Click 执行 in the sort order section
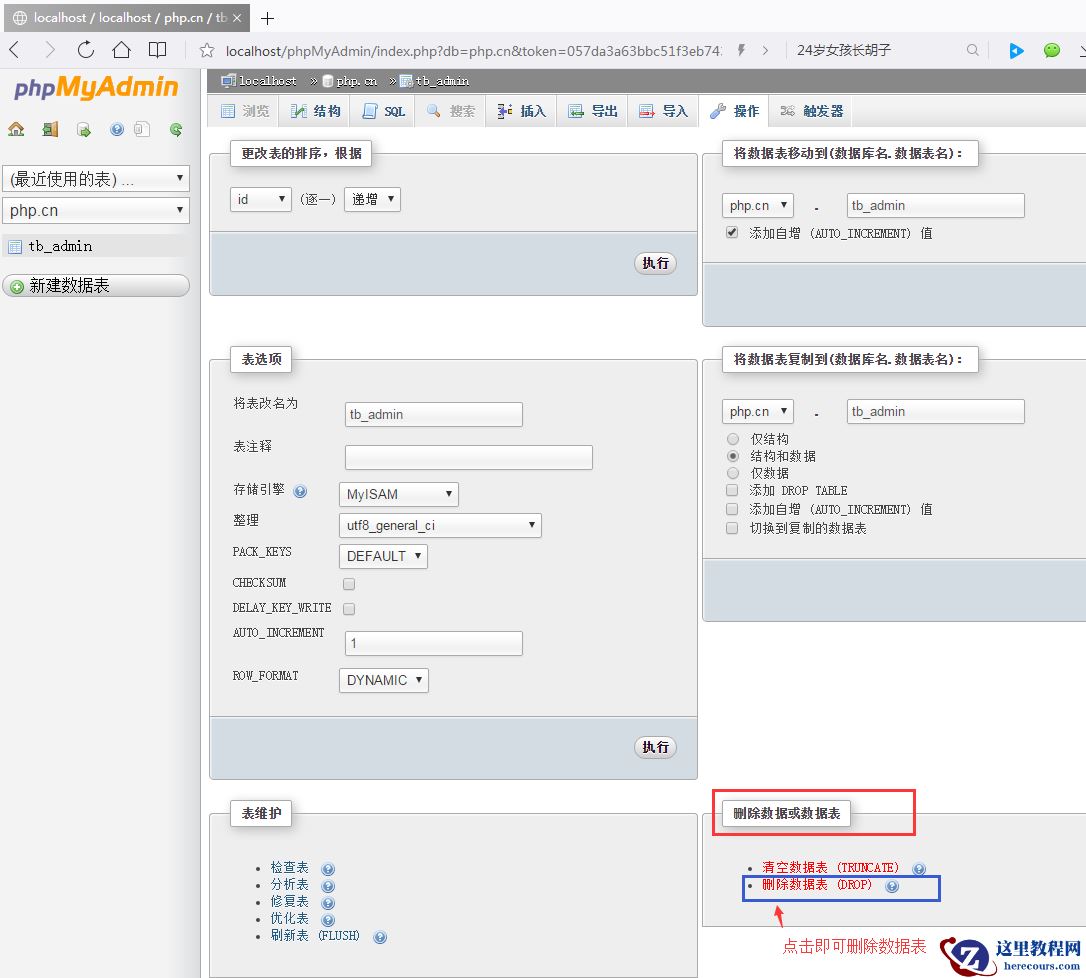 [x=655, y=263]
